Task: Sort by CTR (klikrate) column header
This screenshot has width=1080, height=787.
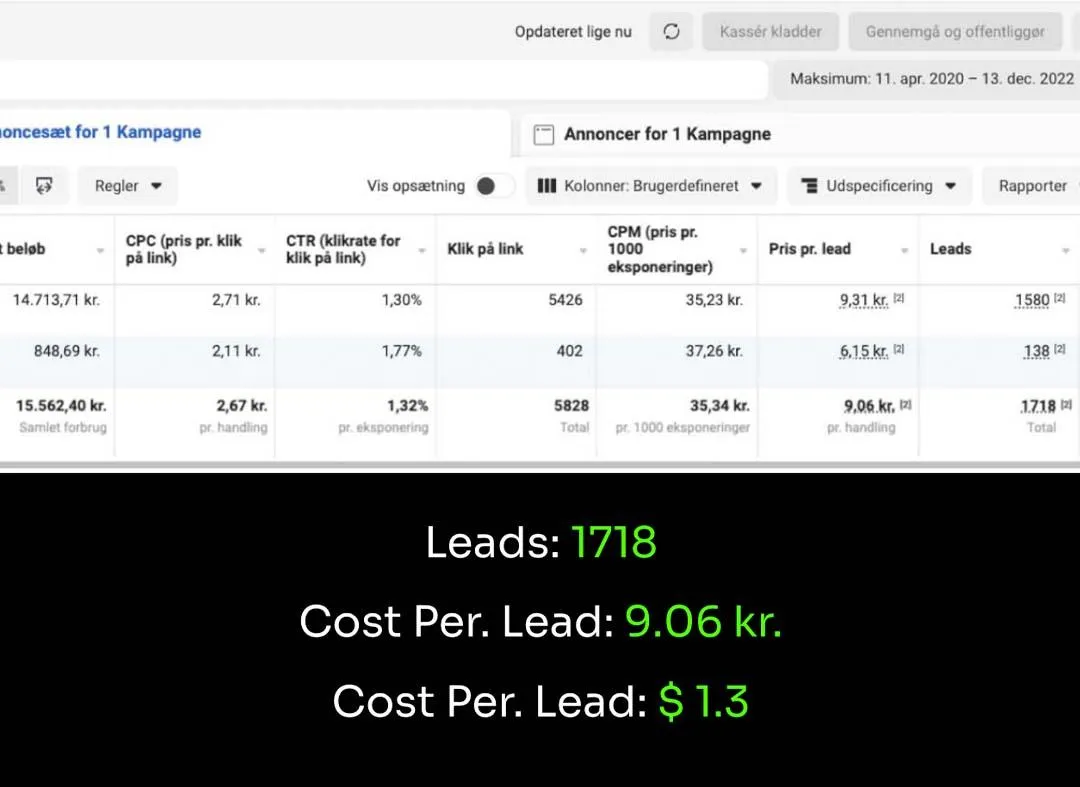Action: [355, 249]
